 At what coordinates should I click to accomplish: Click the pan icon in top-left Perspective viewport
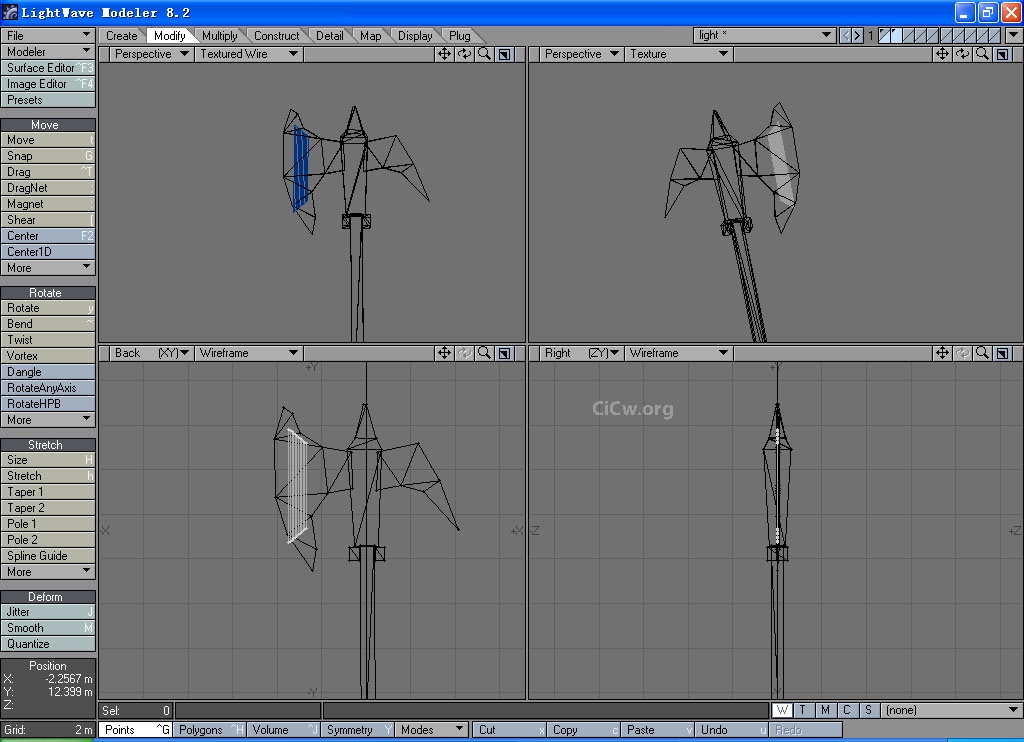444,54
